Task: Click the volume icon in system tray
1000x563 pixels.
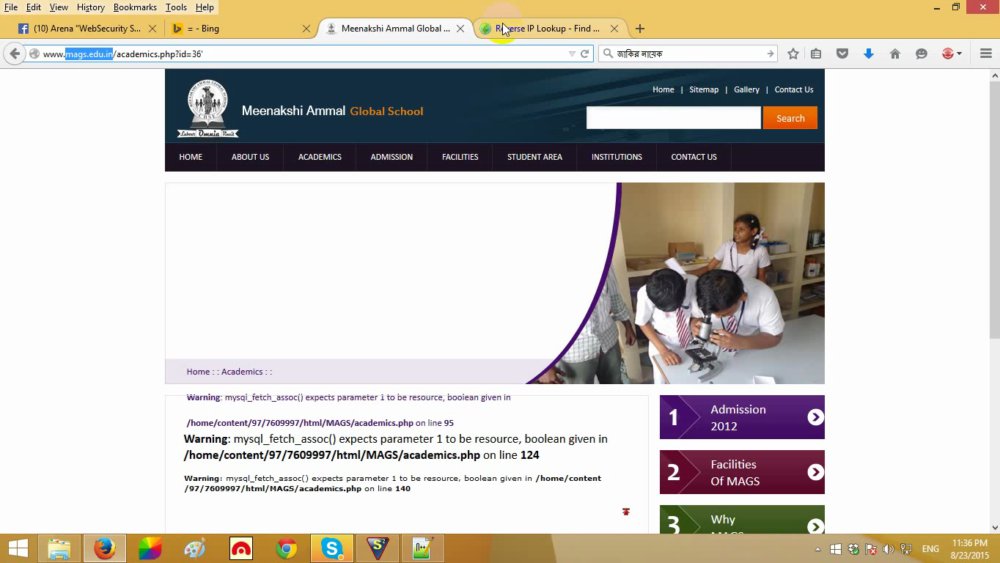Action: click(888, 549)
